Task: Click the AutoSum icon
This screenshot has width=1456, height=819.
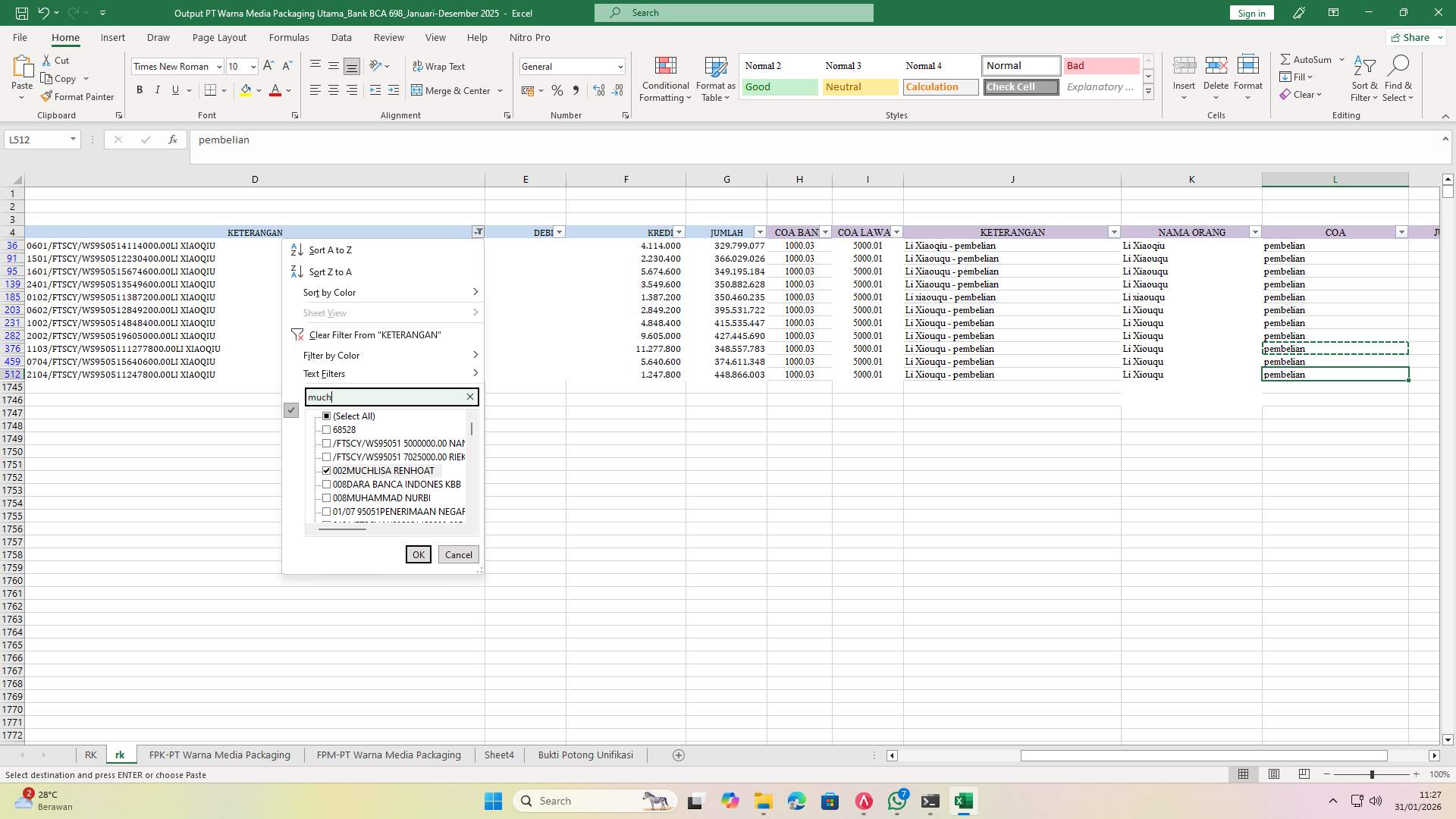Action: pos(1287,58)
